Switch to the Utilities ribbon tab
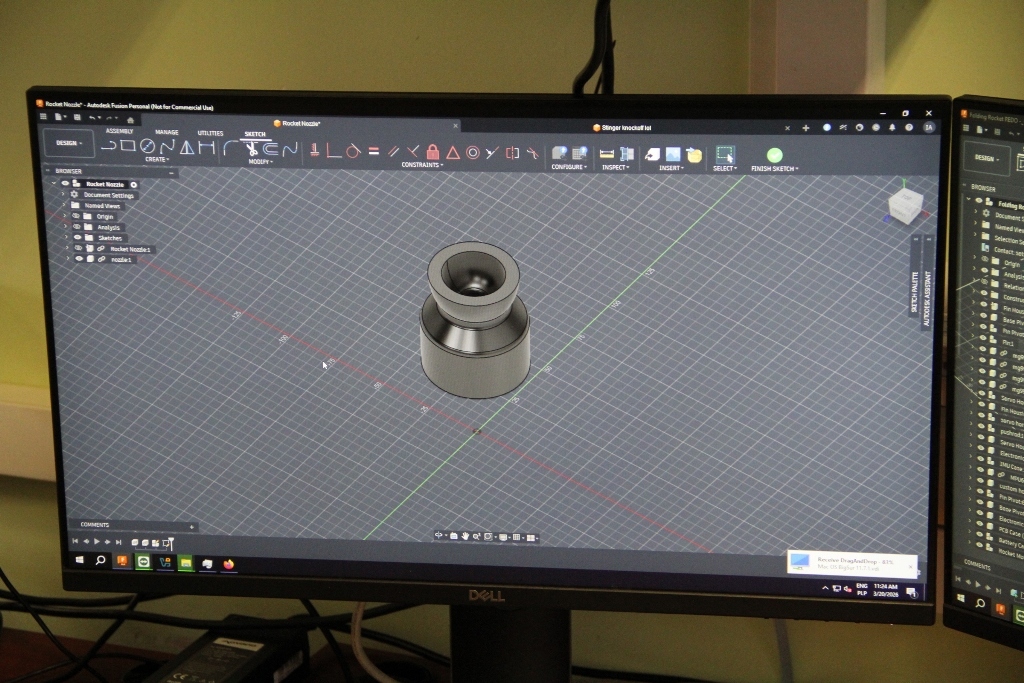This screenshot has height=683, width=1024. (x=210, y=132)
